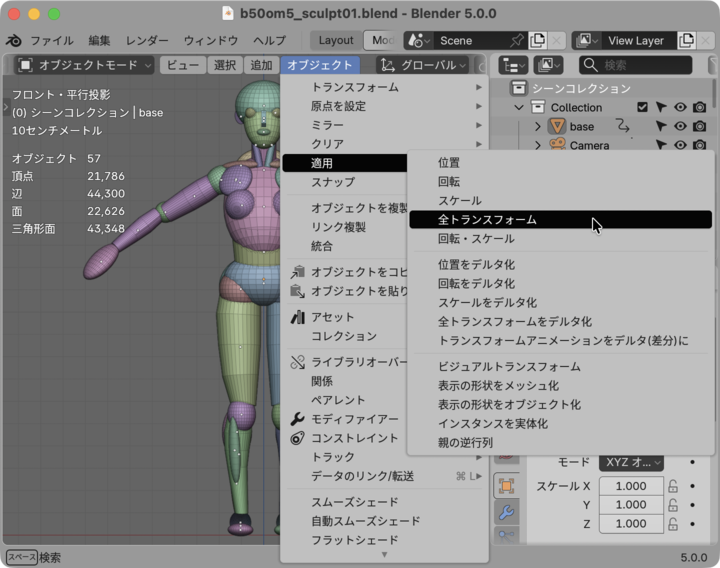Viewport: 720px width, 568px height.
Task: Choose 回転・スケール in apply submenu
Action: coord(560,239)
